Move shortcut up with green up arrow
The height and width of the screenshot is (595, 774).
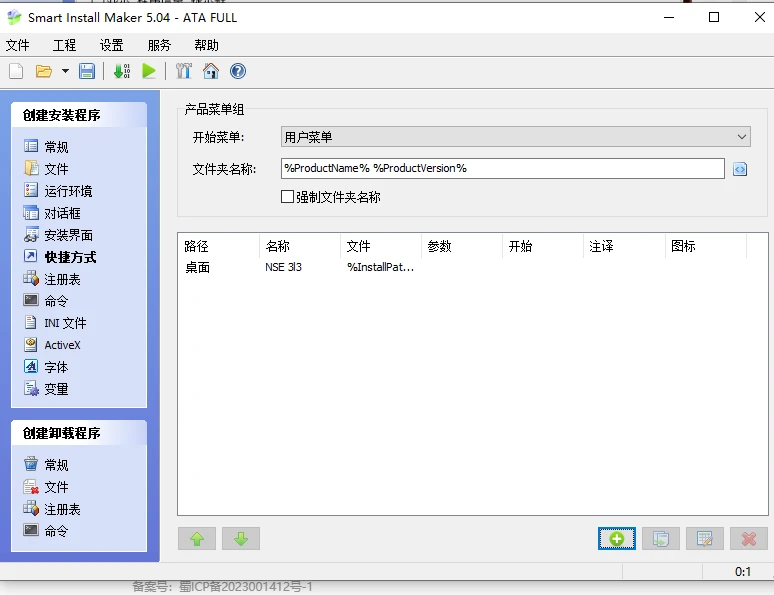click(x=197, y=539)
